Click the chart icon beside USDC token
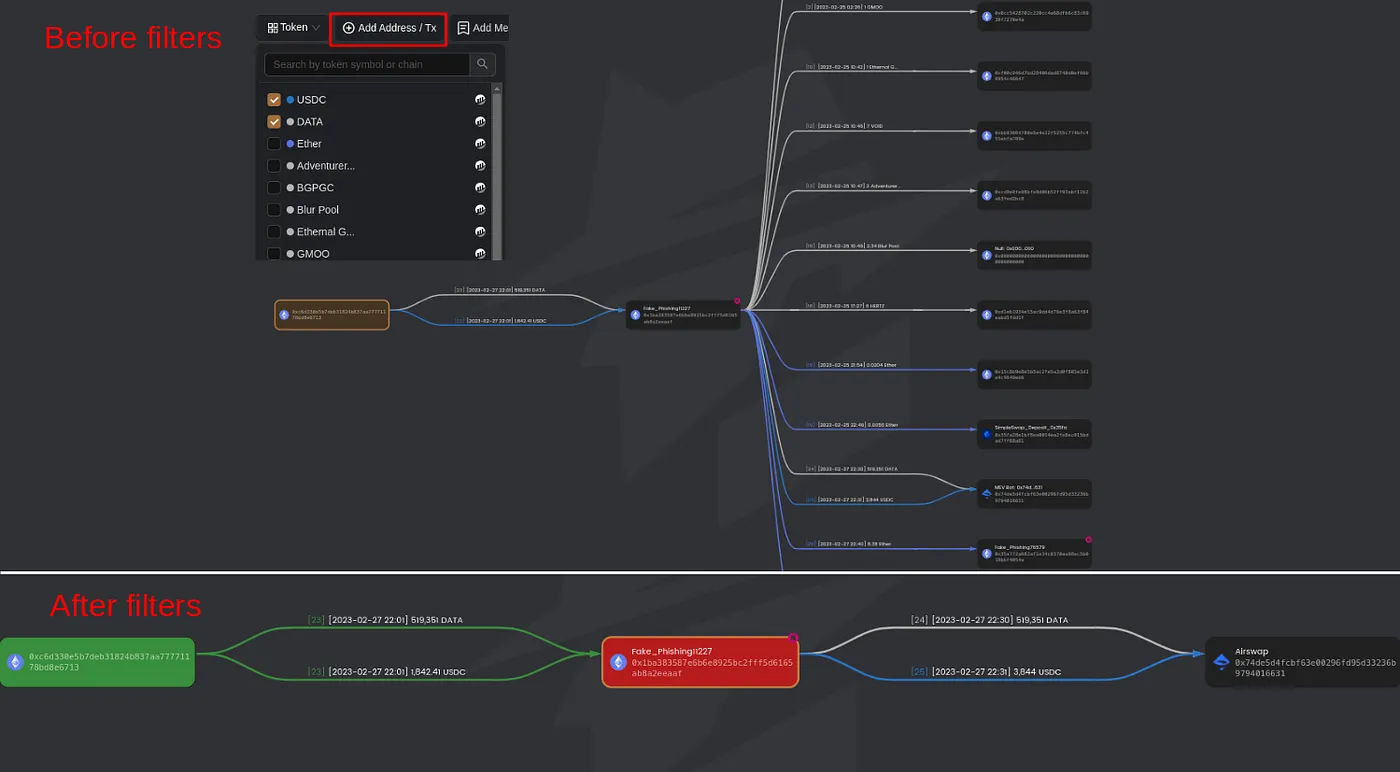Screen dimensions: 1400x772 click(x=480, y=99)
